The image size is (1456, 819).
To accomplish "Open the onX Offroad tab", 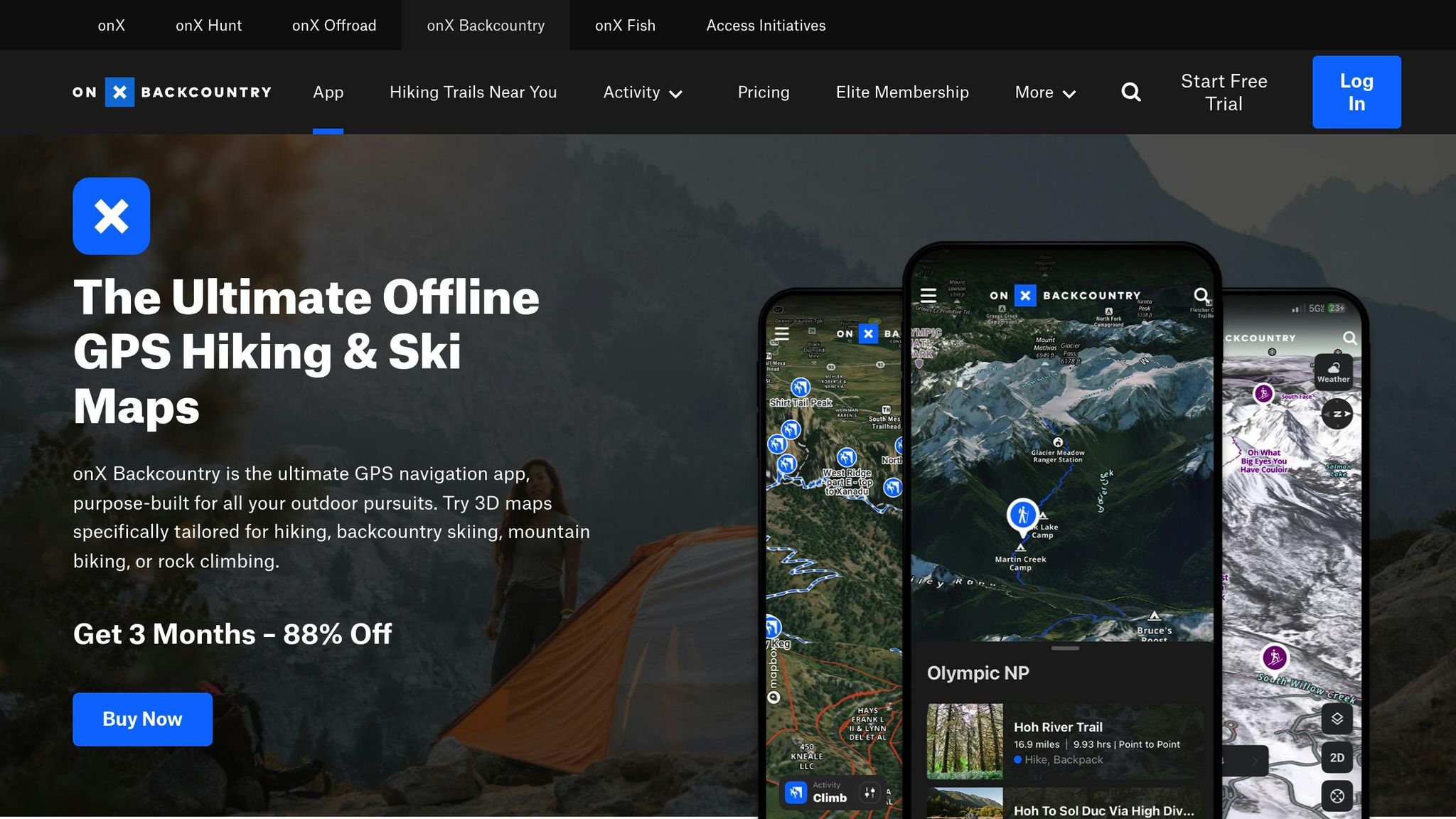I will [334, 26].
